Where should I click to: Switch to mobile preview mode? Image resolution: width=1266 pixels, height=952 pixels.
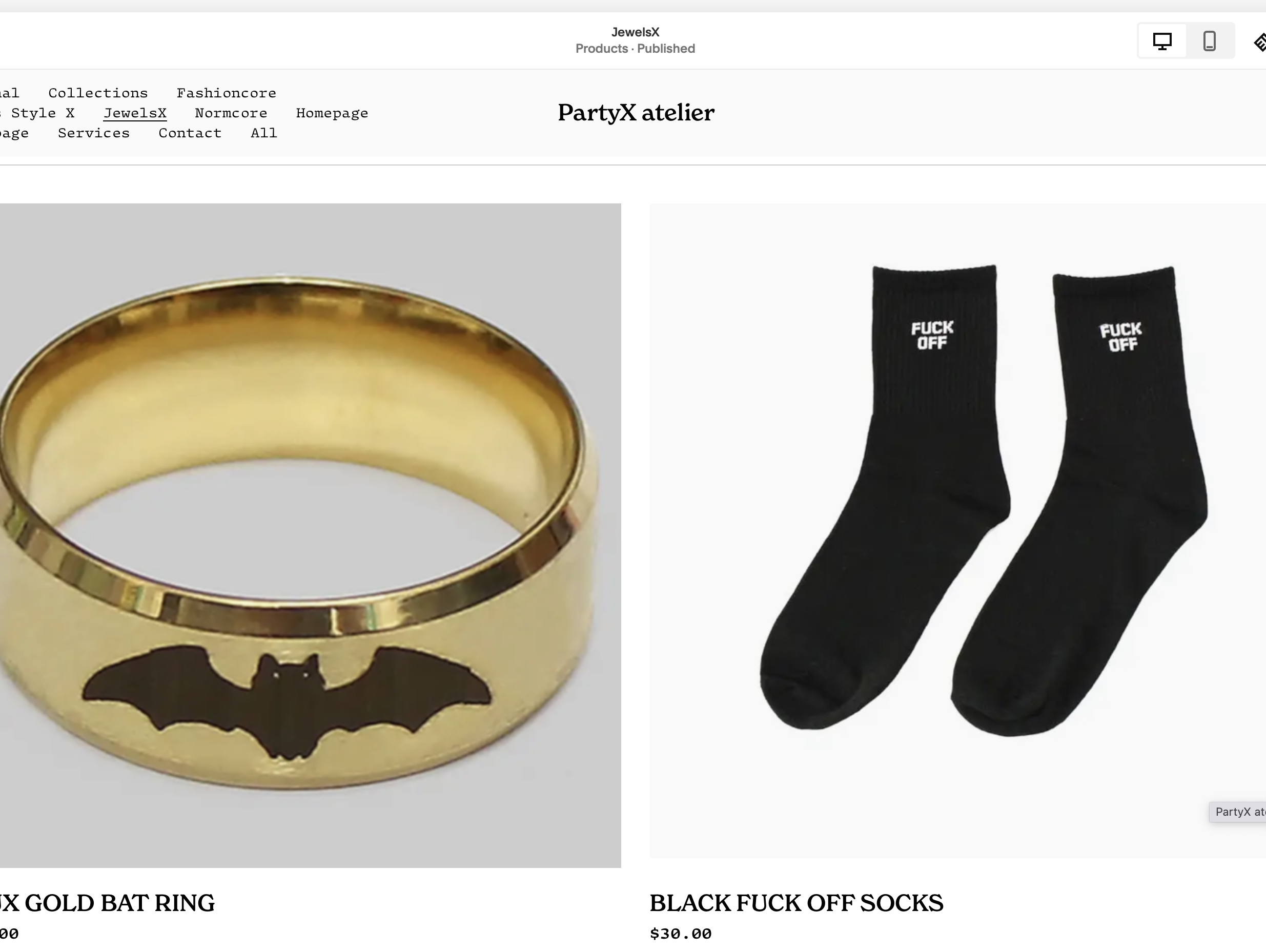click(1209, 41)
